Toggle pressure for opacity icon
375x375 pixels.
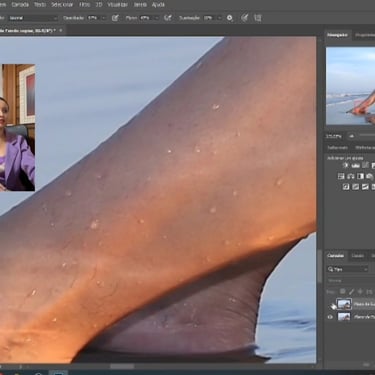click(115, 18)
